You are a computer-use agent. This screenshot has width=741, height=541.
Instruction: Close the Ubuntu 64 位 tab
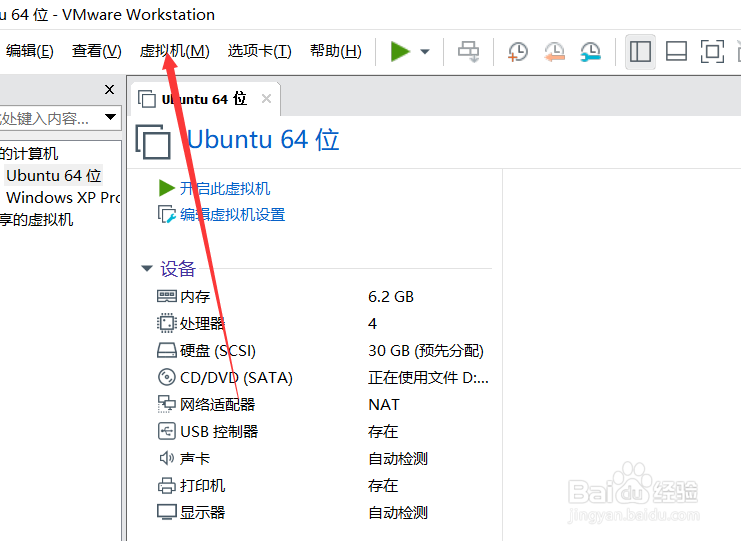tap(267, 99)
